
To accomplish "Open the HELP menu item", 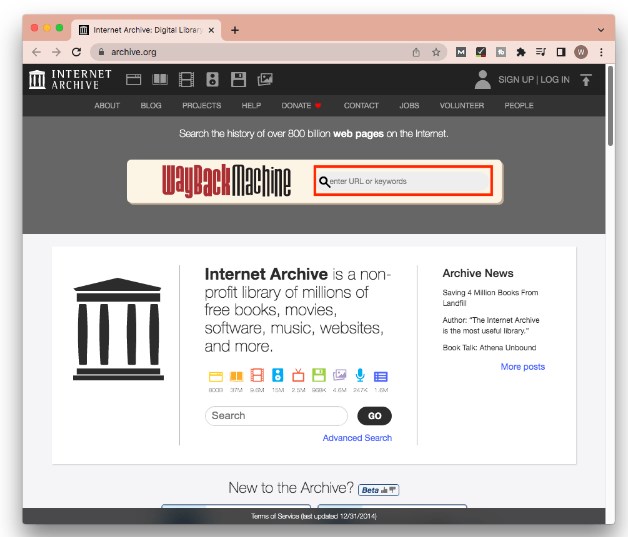I will 251,106.
